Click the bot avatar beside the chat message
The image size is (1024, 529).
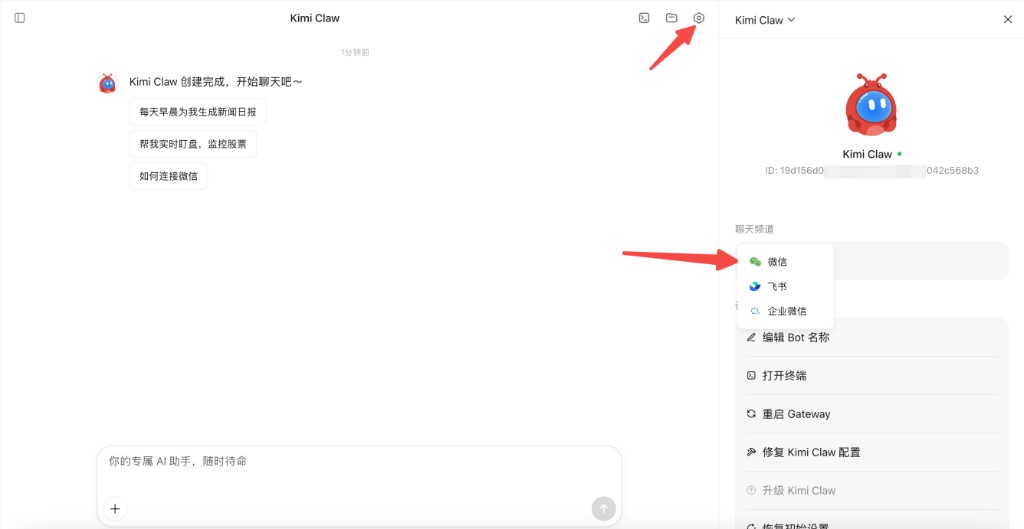coord(107,84)
